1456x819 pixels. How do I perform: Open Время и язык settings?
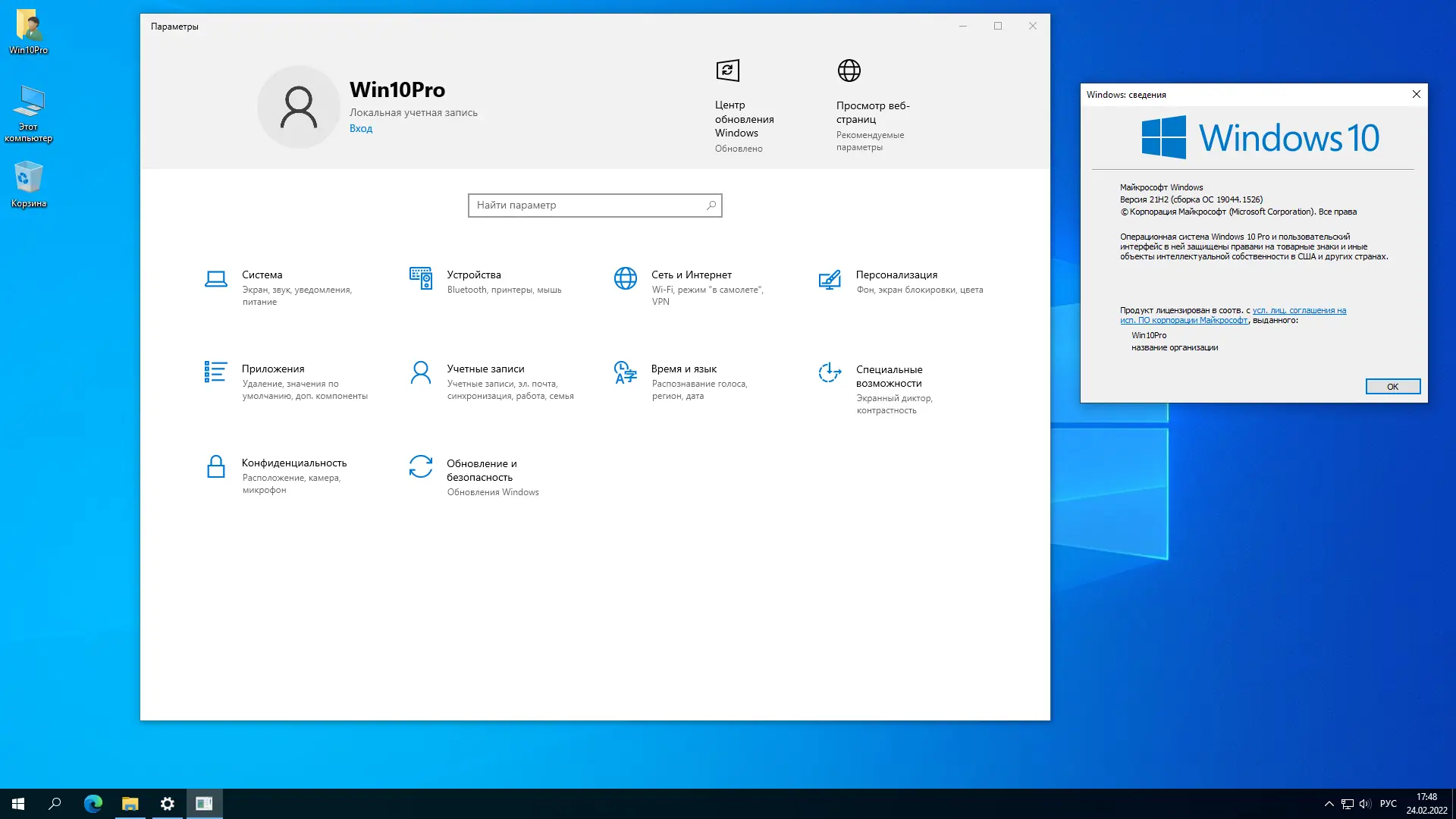[x=683, y=369]
